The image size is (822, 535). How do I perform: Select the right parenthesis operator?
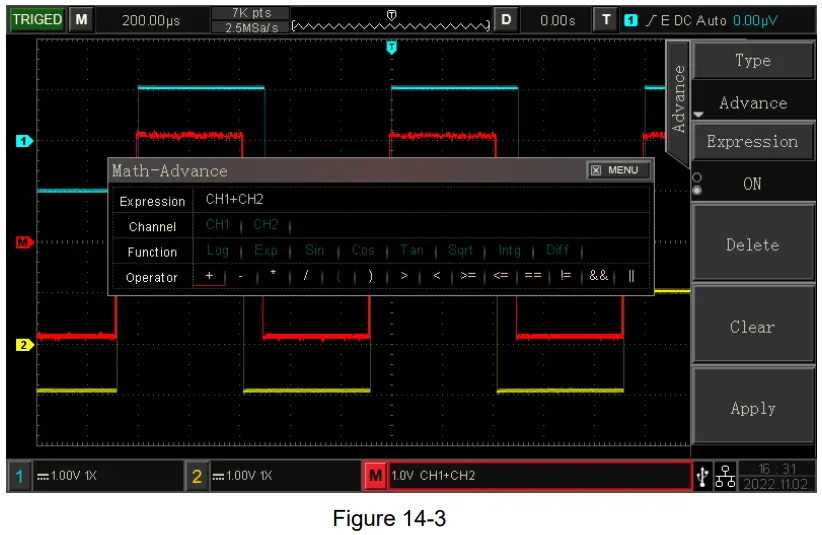pyautogui.click(x=371, y=276)
